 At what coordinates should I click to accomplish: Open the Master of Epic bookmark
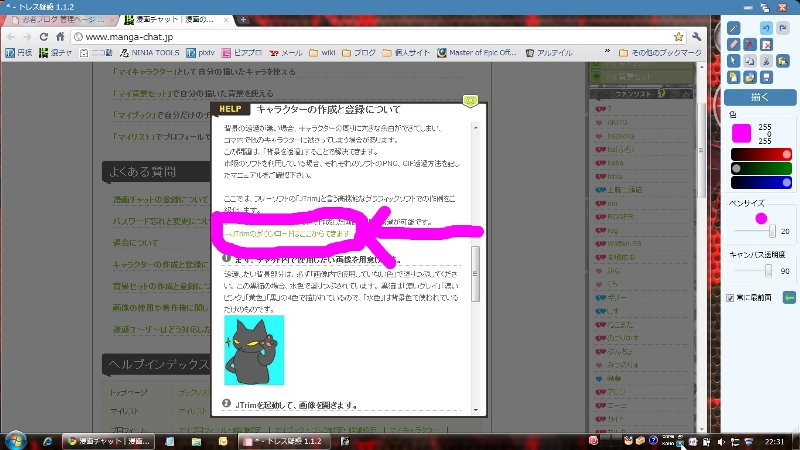477,53
